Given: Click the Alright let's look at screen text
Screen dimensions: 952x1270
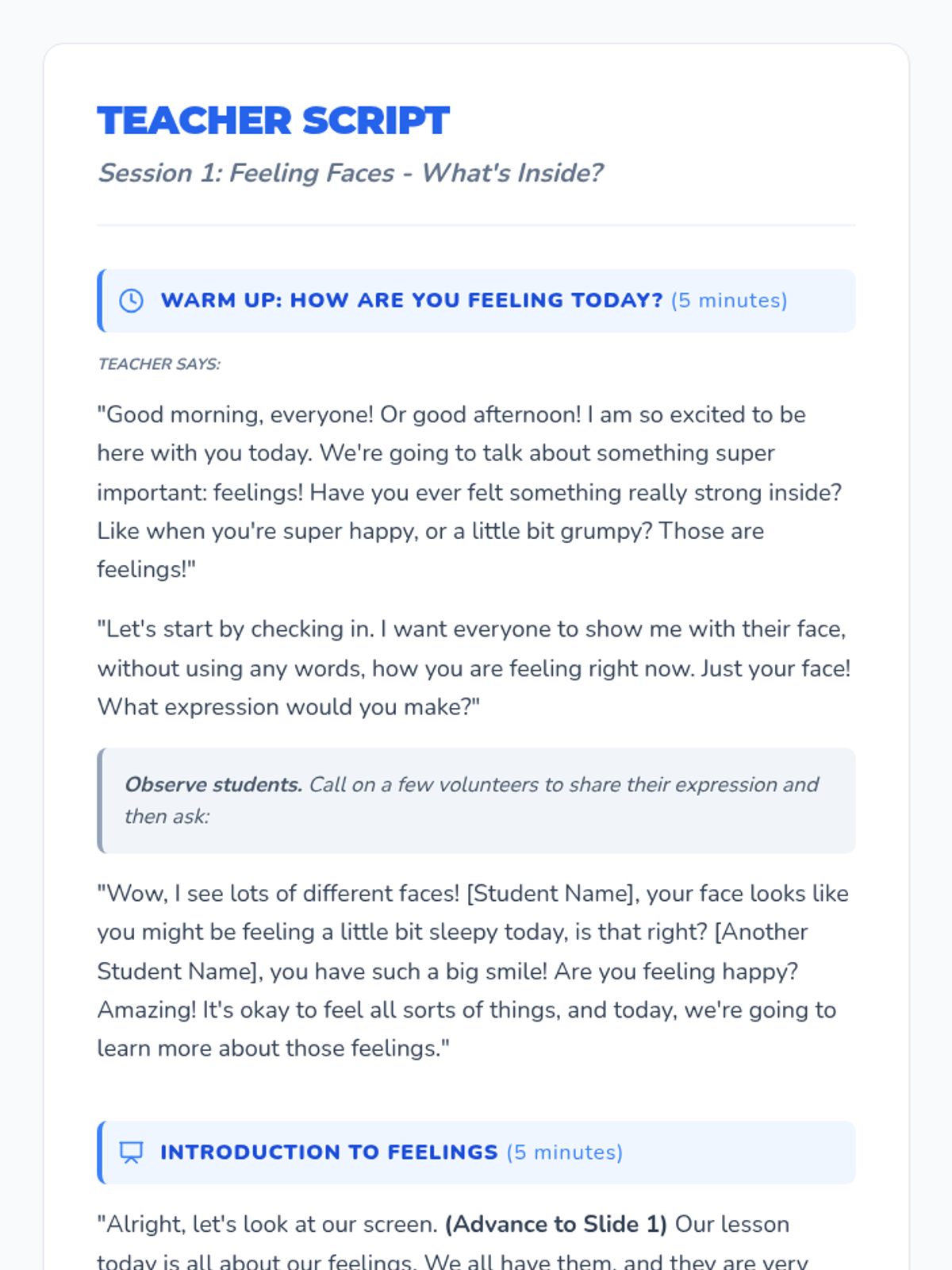Looking at the screenshot, I should (267, 1225).
